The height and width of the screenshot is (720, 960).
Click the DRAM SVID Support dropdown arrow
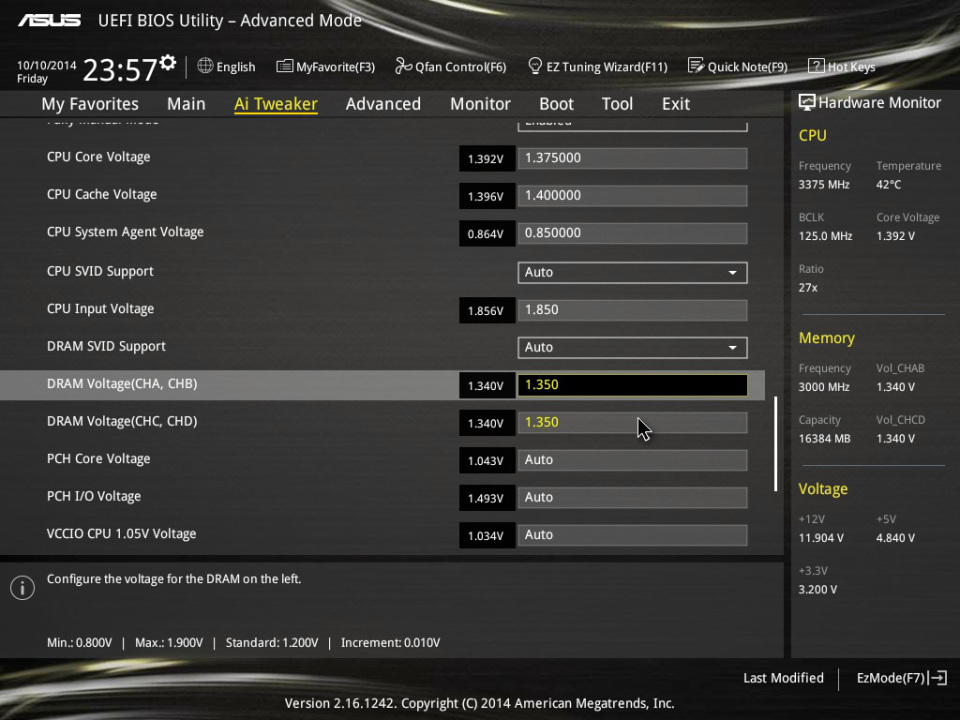(x=732, y=347)
